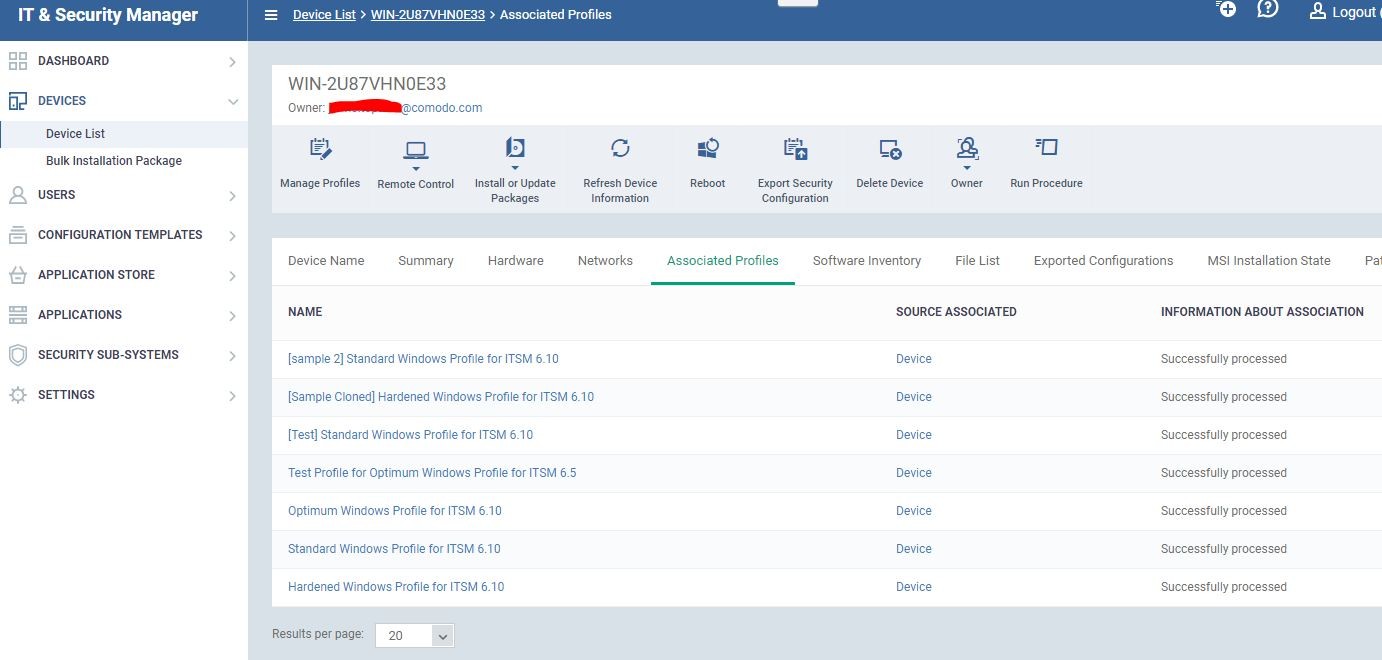Click WIN-2U87VHN0E33 breadcrumb link
Image resolution: width=1382 pixels, height=660 pixels.
click(428, 15)
